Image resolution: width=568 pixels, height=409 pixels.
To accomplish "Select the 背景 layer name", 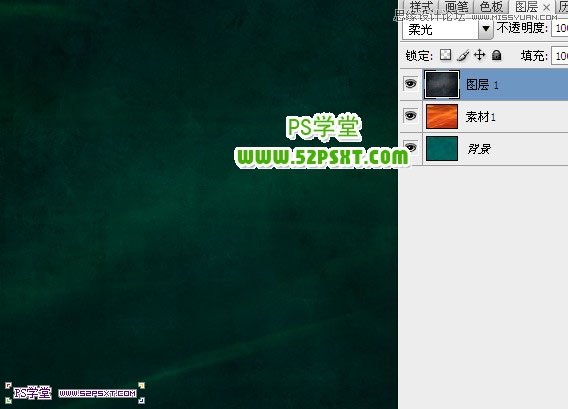I will [x=479, y=149].
